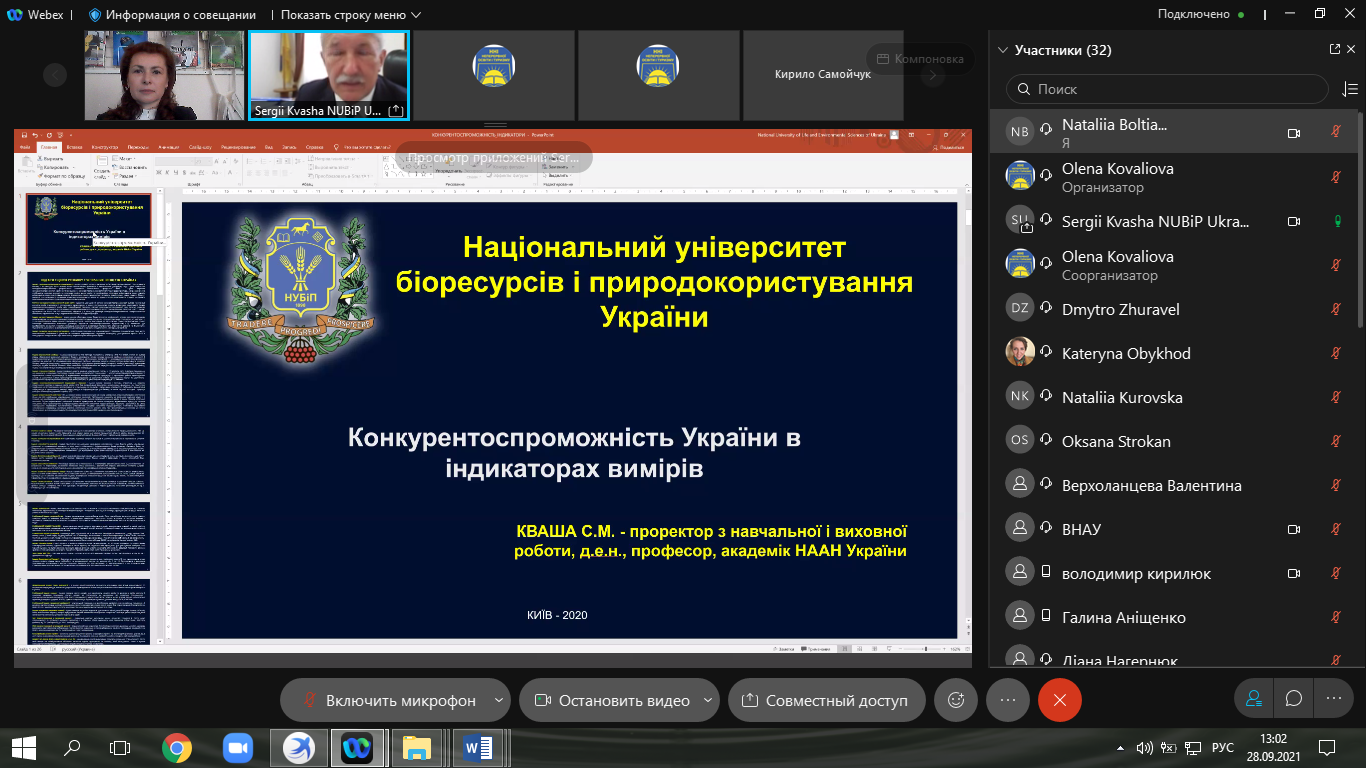The width and height of the screenshot is (1366, 768).
Task: Expand video options arrow beside Остановить видео
Action: tap(708, 700)
